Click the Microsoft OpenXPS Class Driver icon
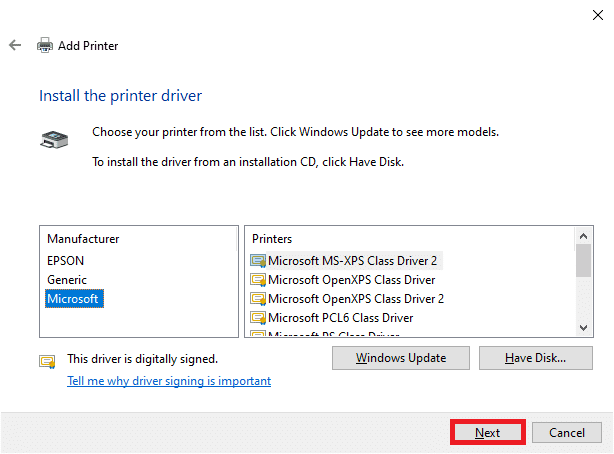 (x=258, y=280)
